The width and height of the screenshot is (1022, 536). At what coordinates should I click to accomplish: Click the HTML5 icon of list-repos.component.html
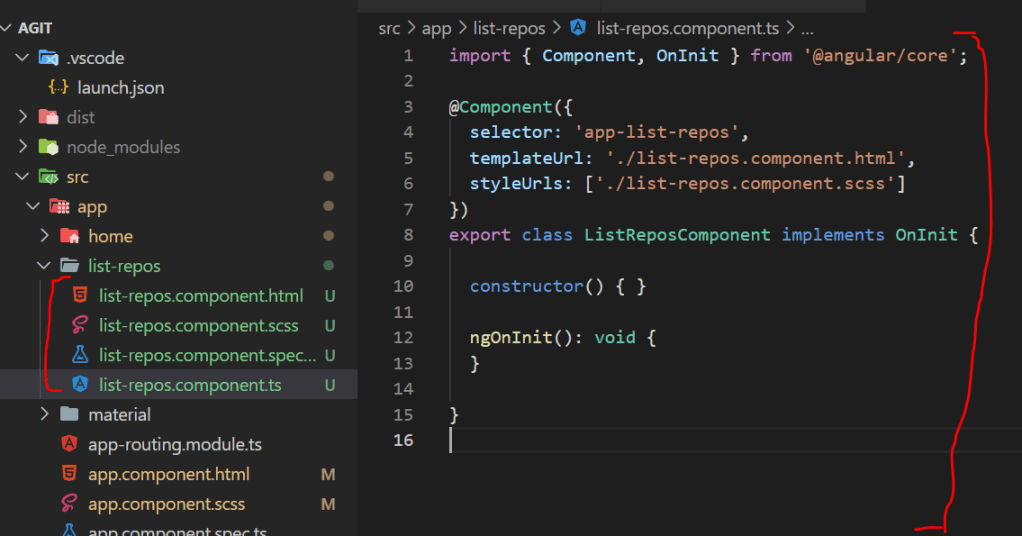79,296
